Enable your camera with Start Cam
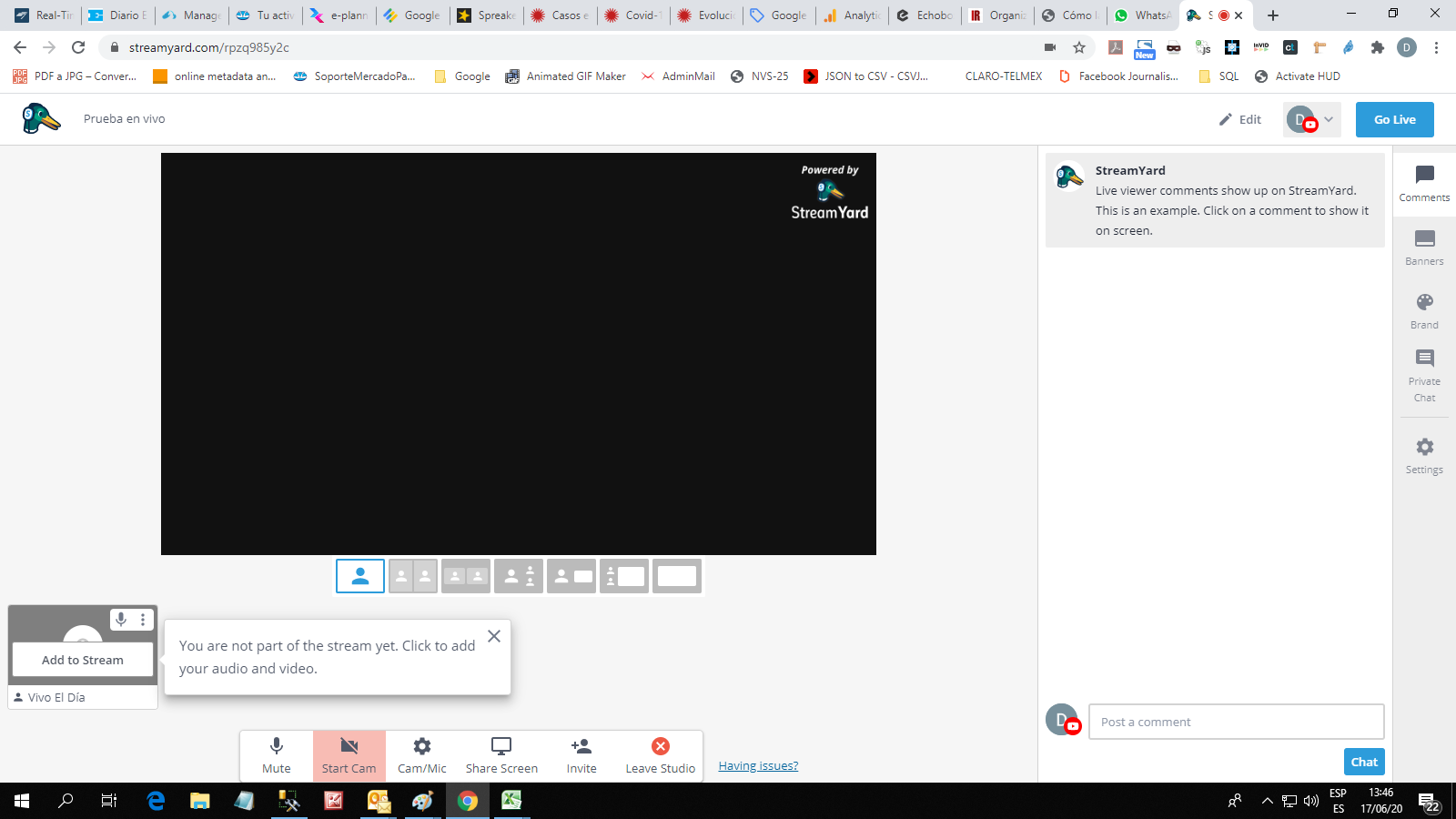The height and width of the screenshot is (819, 1456). pos(349,753)
